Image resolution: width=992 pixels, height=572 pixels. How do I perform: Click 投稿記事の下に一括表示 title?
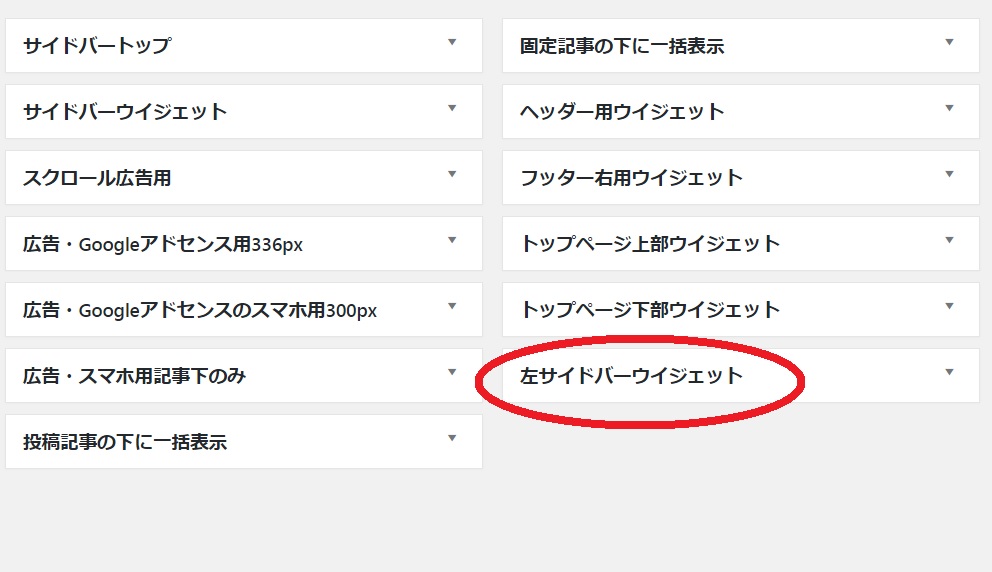pyautogui.click(x=125, y=442)
